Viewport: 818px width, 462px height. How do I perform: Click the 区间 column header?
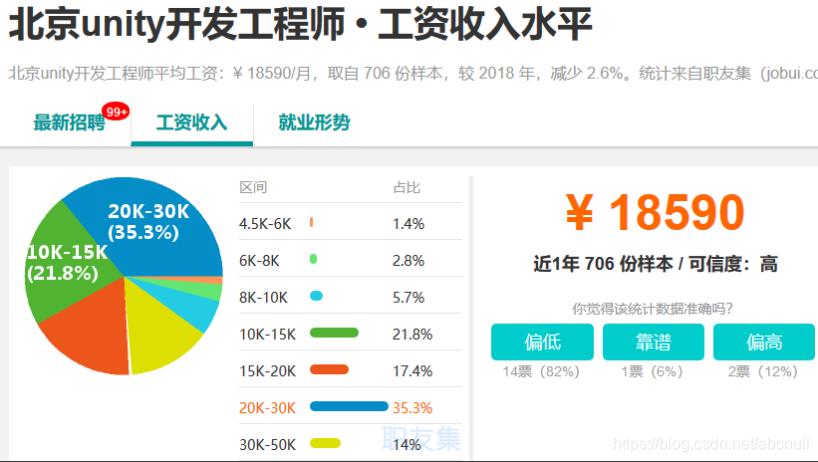click(x=253, y=187)
